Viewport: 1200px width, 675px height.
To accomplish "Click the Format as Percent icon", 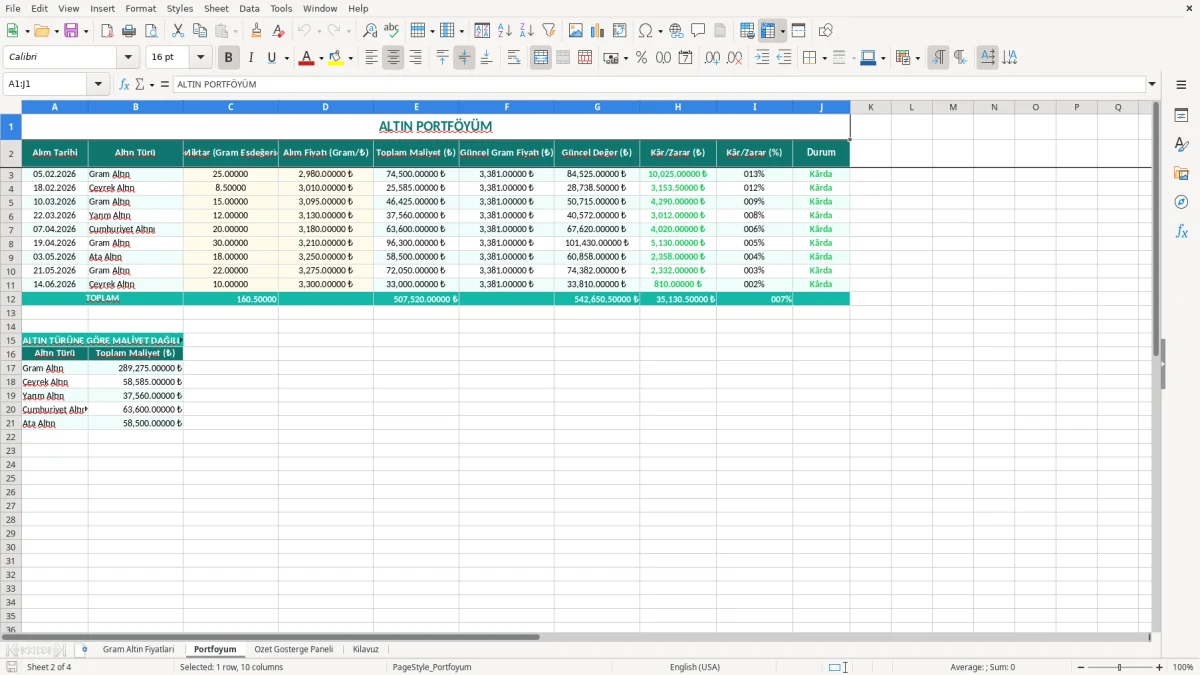I will [x=641, y=58].
